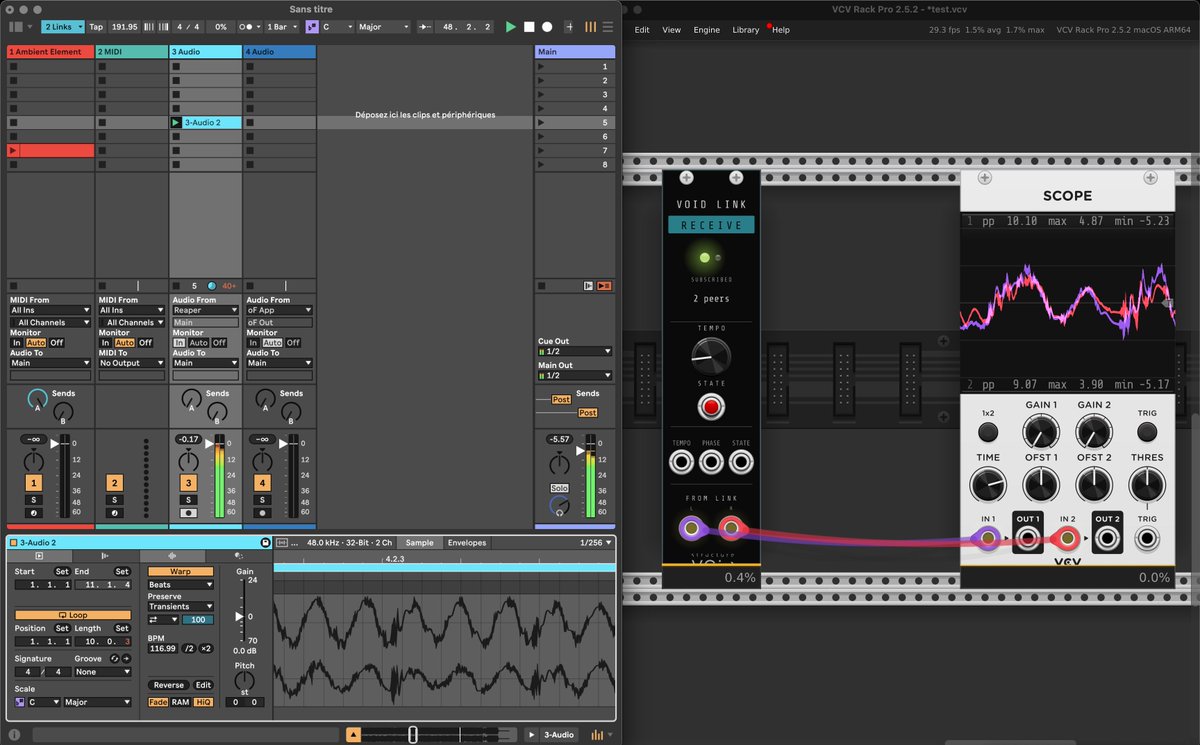The image size is (1200, 745).
Task: Switch to Session view via orange bars icon
Action: point(590,27)
